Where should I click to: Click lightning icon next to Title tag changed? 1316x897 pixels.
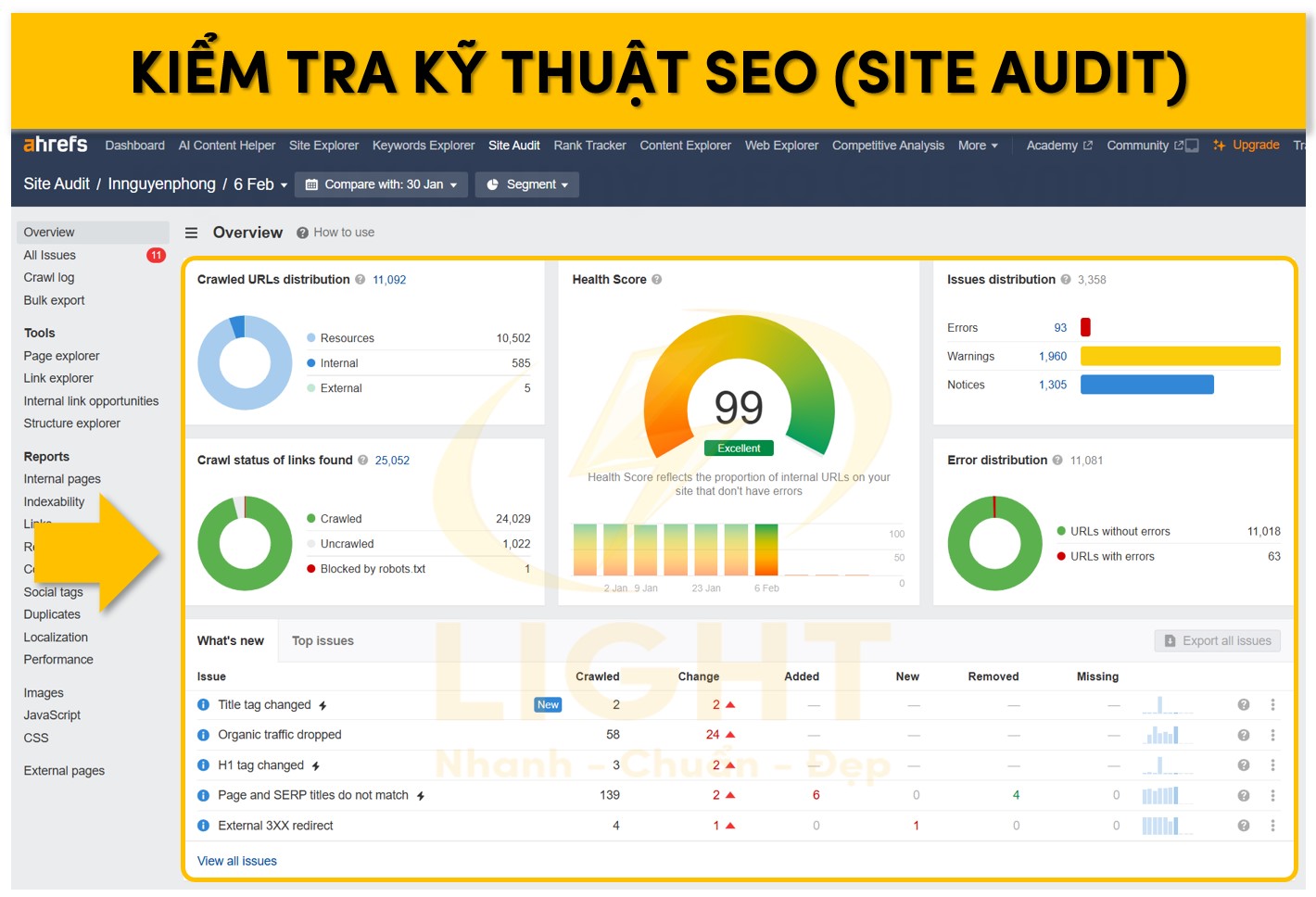pyautogui.click(x=323, y=706)
